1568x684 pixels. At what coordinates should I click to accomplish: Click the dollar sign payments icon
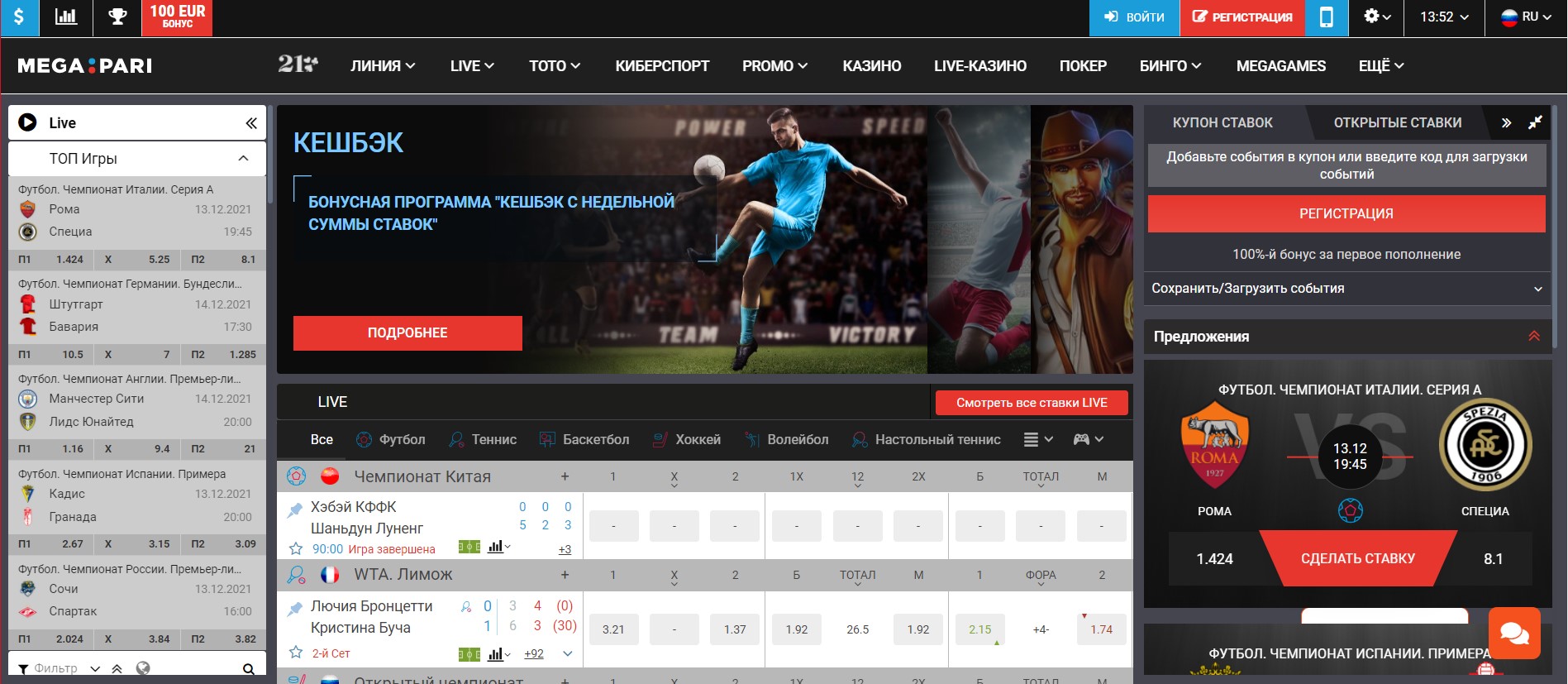pyautogui.click(x=19, y=17)
